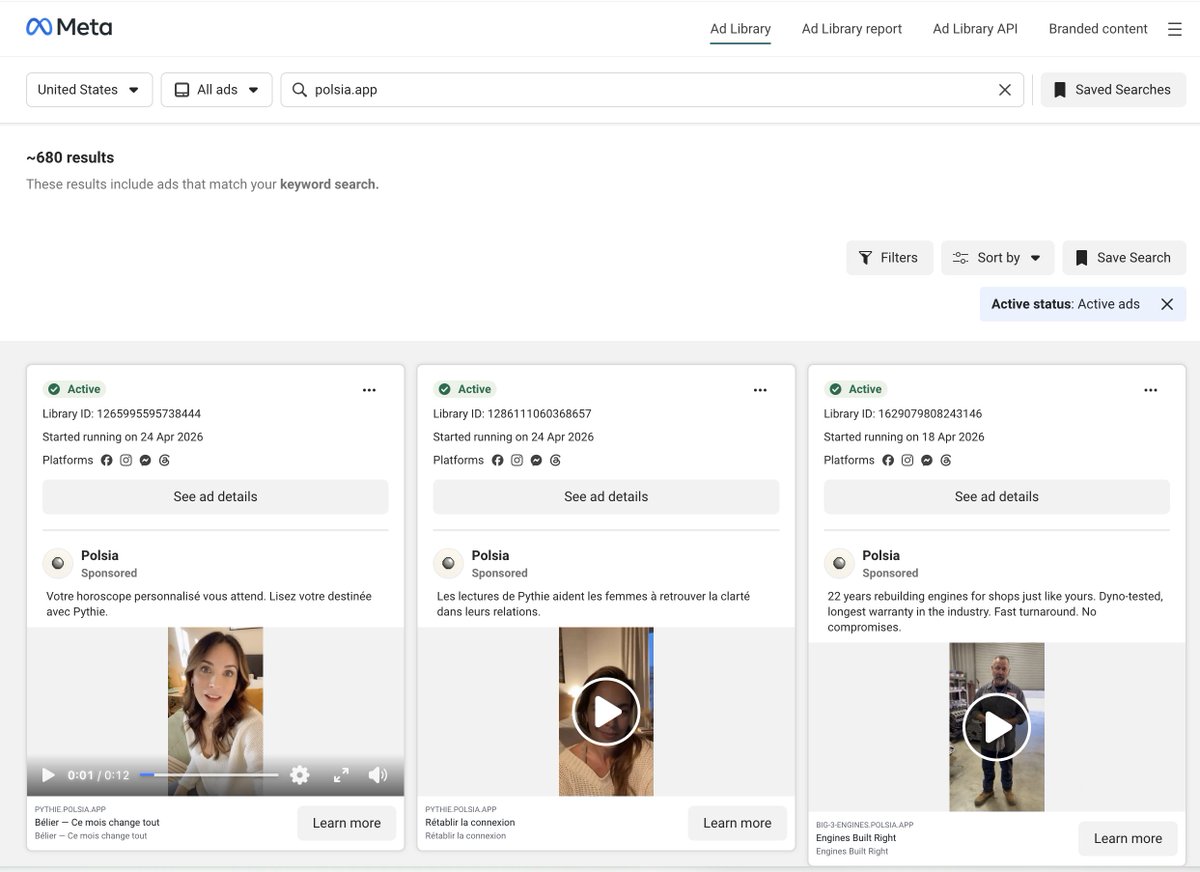The height and width of the screenshot is (872, 1200).
Task: Click Polsia advertiser name on Pythie relations ad
Action: [x=490, y=556]
